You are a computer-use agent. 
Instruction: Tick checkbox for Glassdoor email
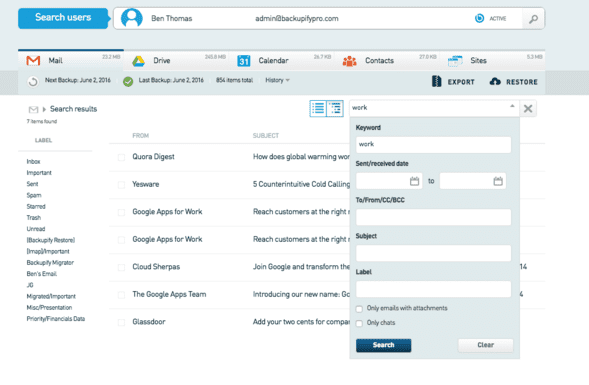(121, 322)
